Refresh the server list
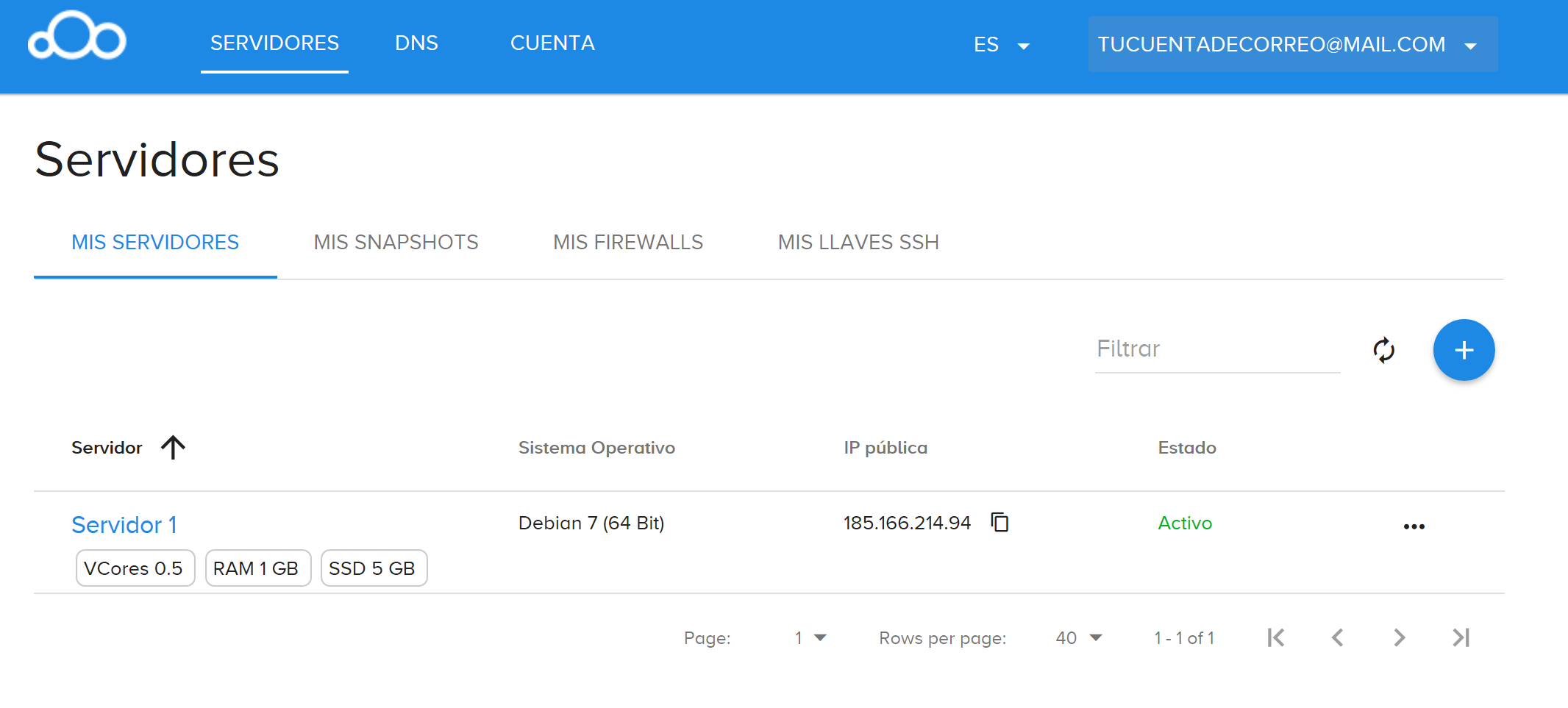This screenshot has width=1568, height=708. [x=1383, y=350]
